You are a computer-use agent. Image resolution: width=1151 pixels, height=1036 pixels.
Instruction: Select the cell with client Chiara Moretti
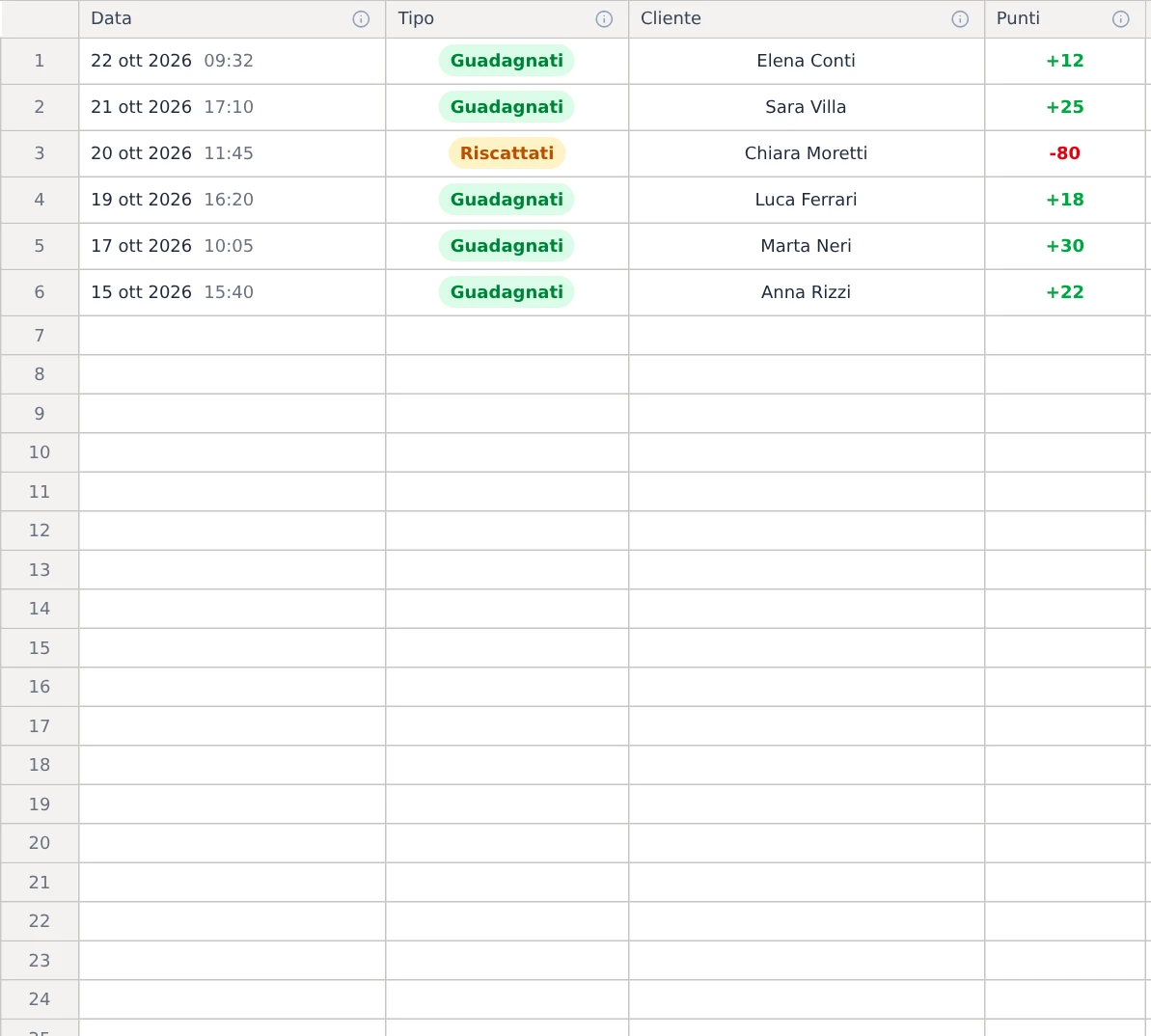[x=807, y=153]
